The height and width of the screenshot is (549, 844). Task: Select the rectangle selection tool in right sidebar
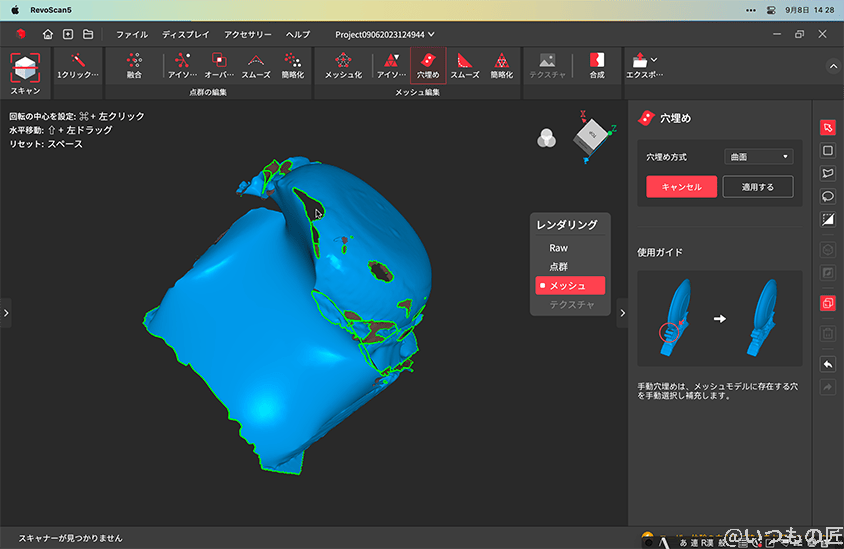[x=827, y=150]
